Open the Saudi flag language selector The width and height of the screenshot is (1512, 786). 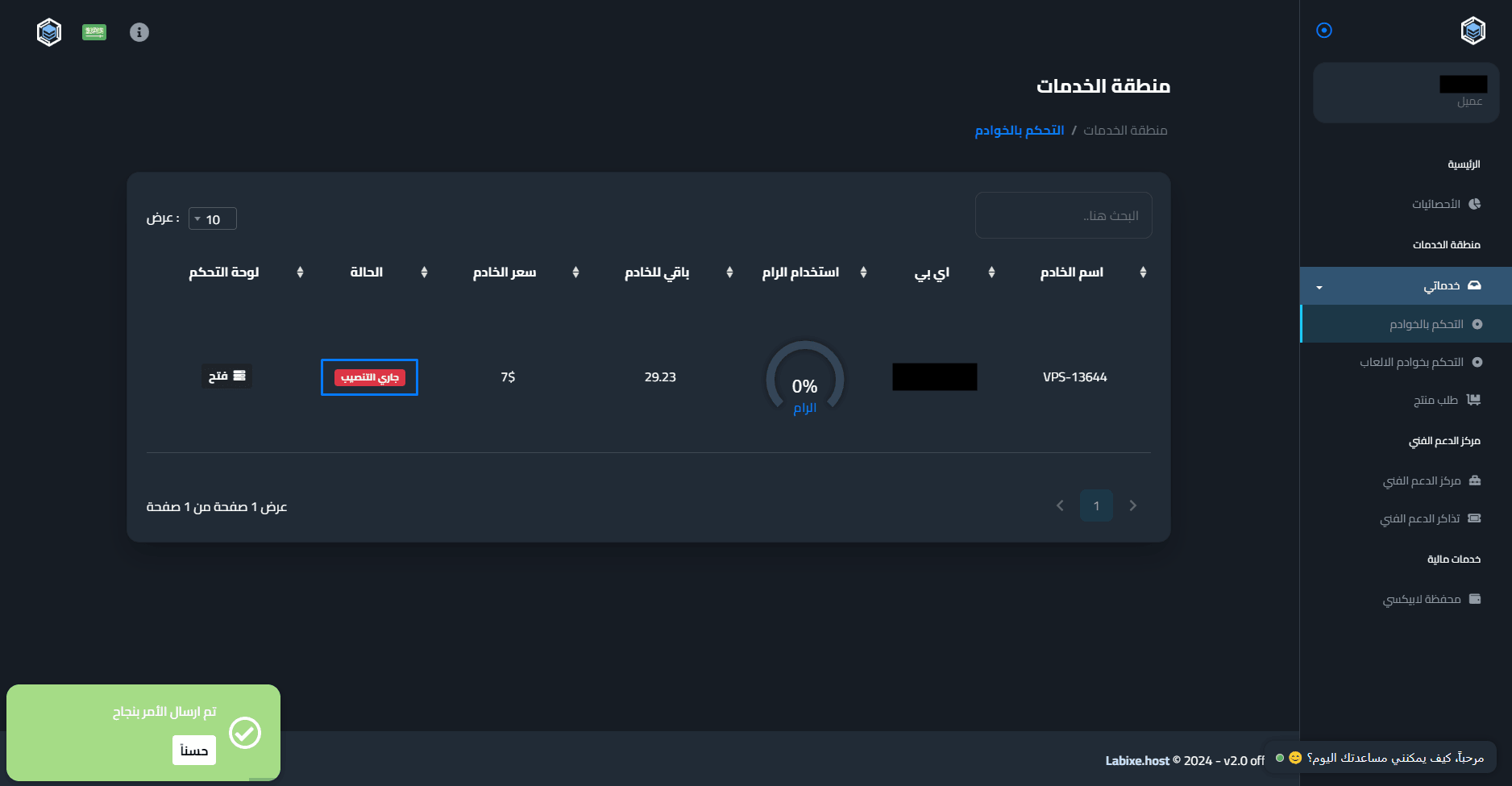(94, 32)
